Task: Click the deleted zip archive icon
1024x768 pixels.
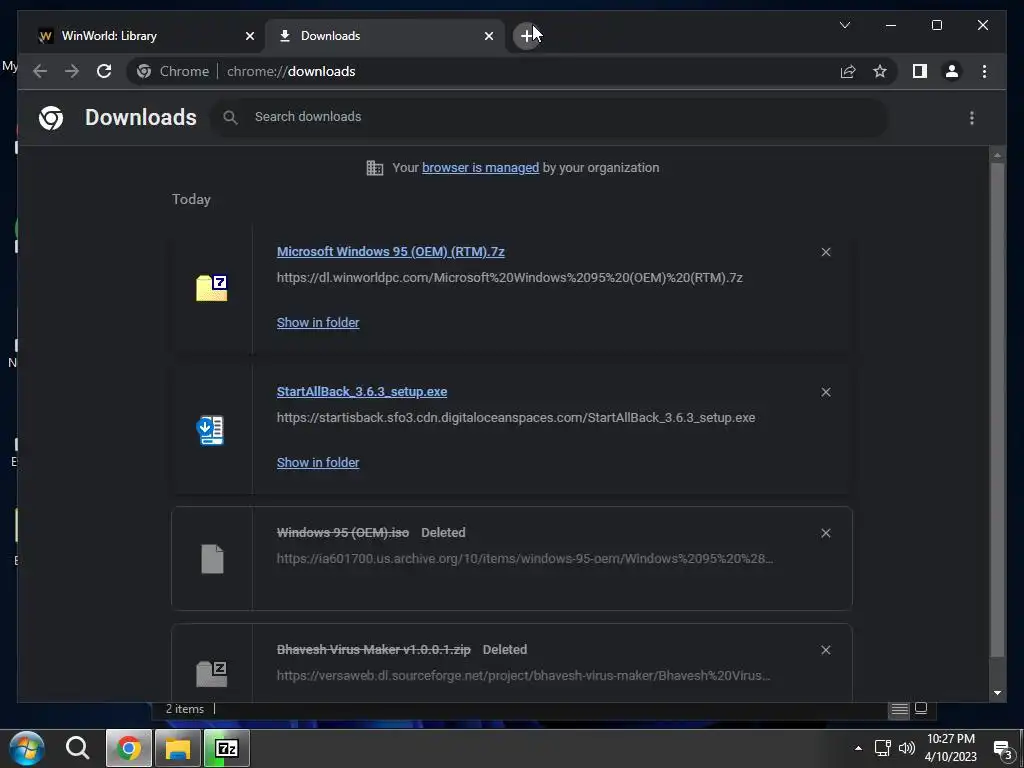Action: [x=212, y=673]
